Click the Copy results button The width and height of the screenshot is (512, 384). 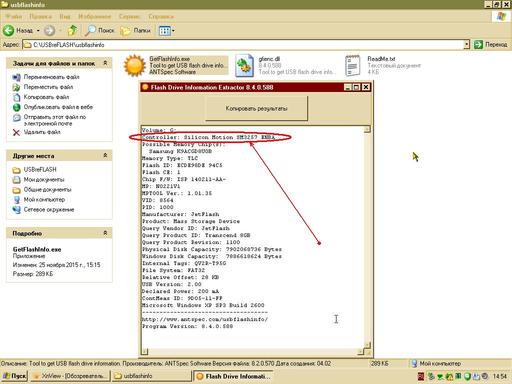coord(256,108)
